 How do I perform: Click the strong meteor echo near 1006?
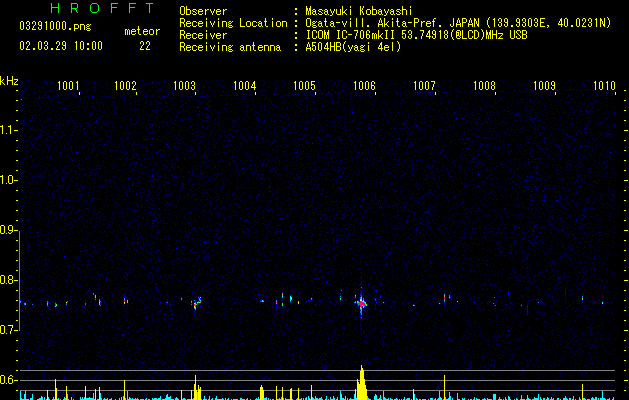tap(362, 304)
